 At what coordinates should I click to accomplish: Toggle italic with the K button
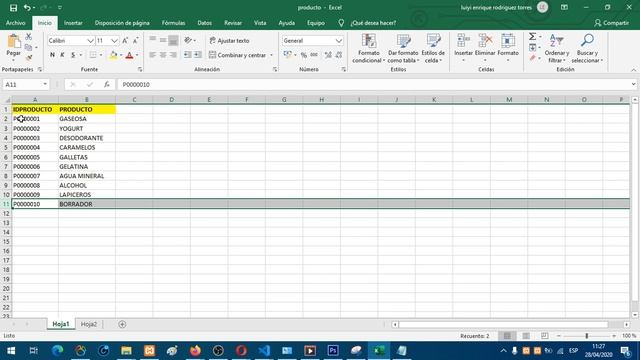62,55
